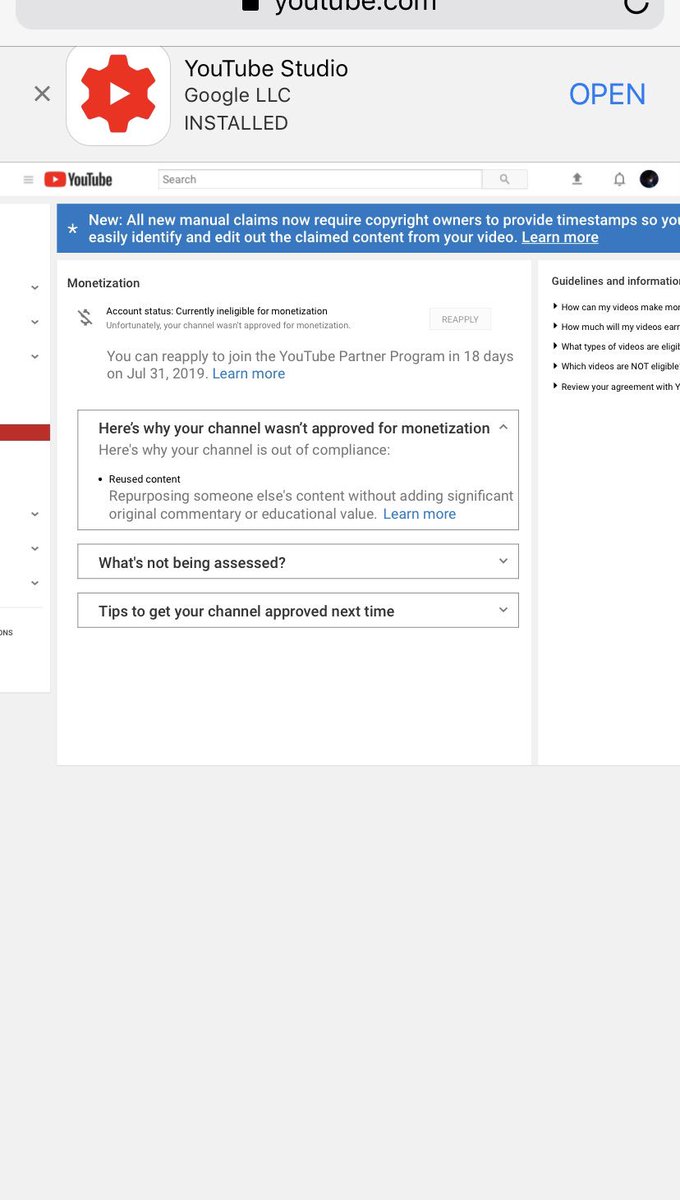
Task: Click the crossed-out dollar monetization icon
Action: (x=85, y=318)
